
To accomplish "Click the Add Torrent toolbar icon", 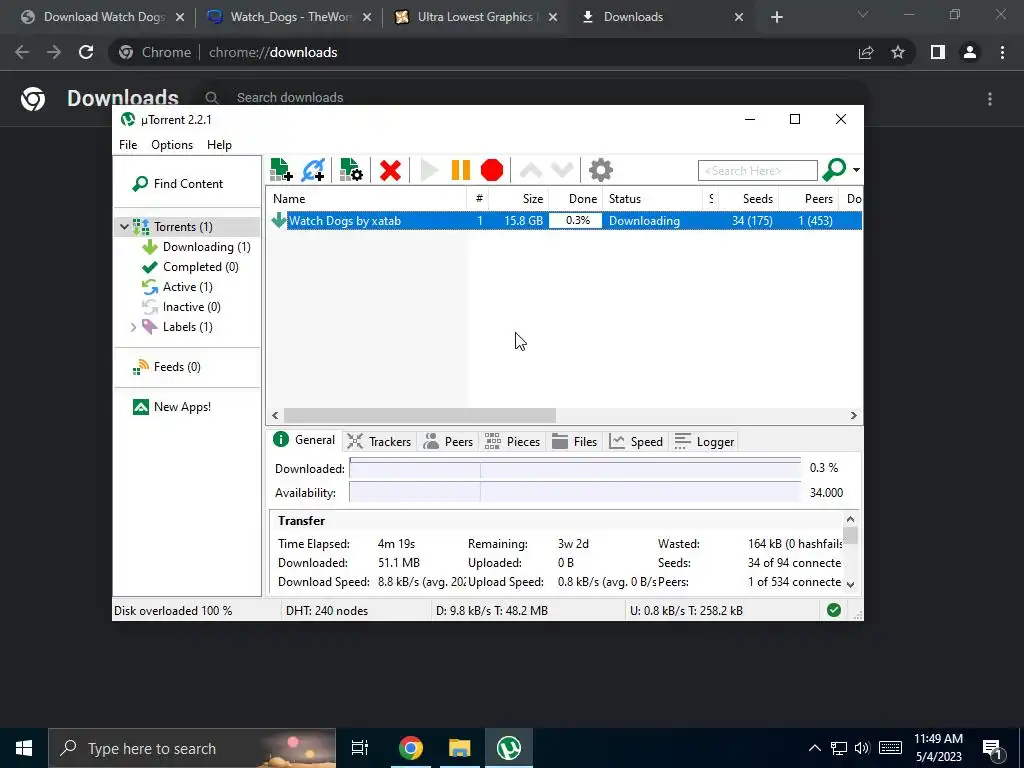I will 281,170.
